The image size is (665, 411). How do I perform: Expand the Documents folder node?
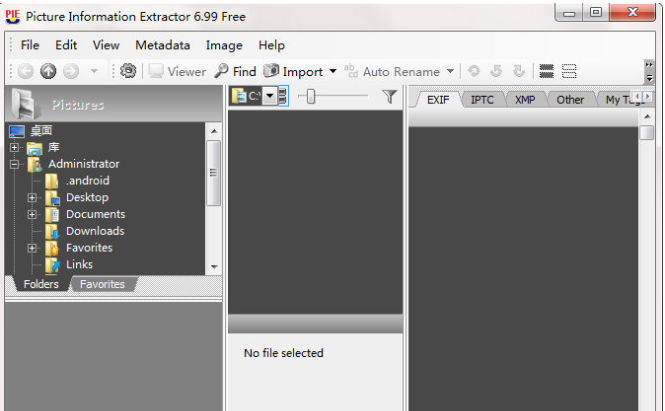(x=32, y=215)
